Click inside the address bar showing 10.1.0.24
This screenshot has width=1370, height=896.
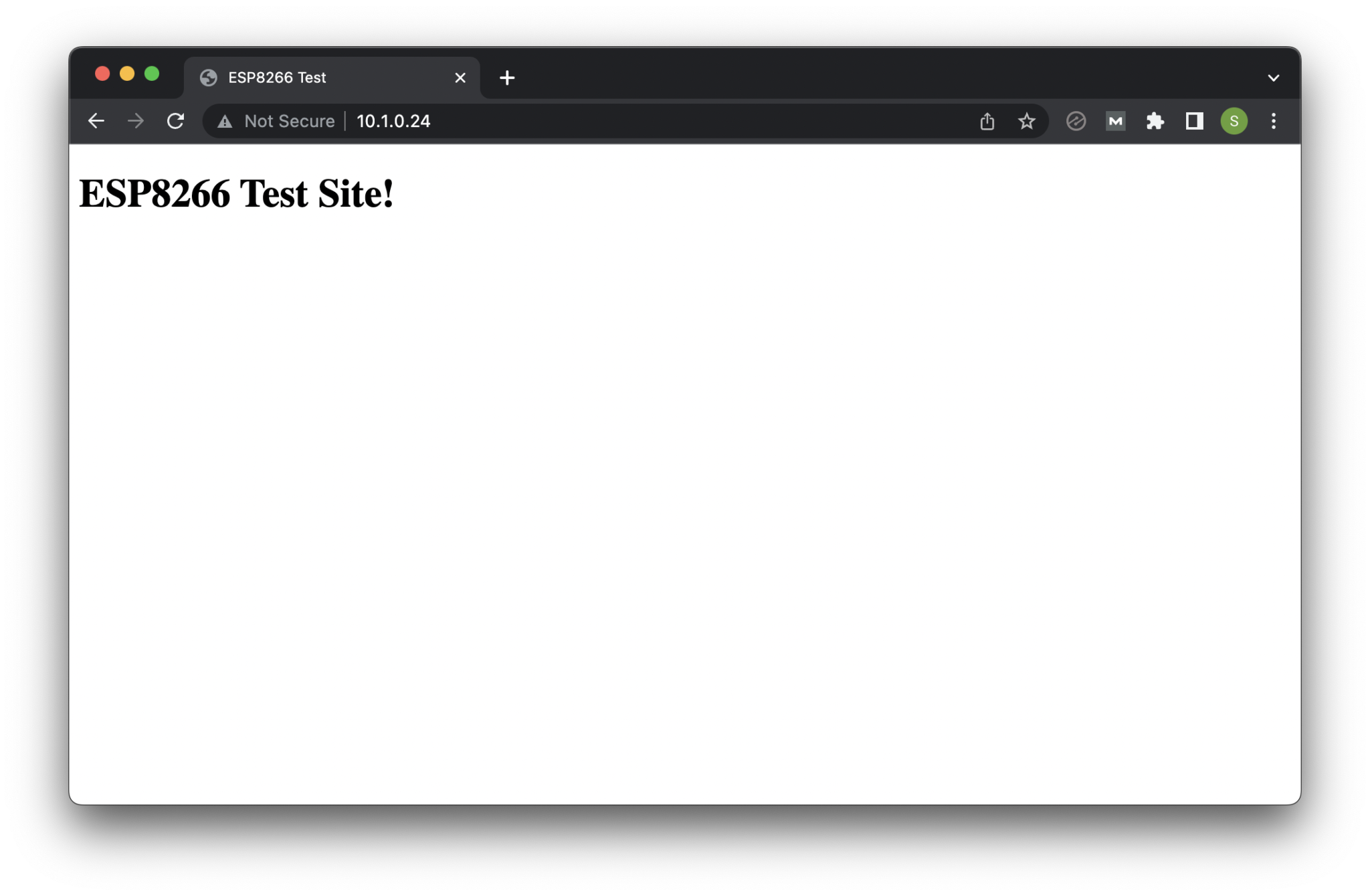(x=393, y=121)
